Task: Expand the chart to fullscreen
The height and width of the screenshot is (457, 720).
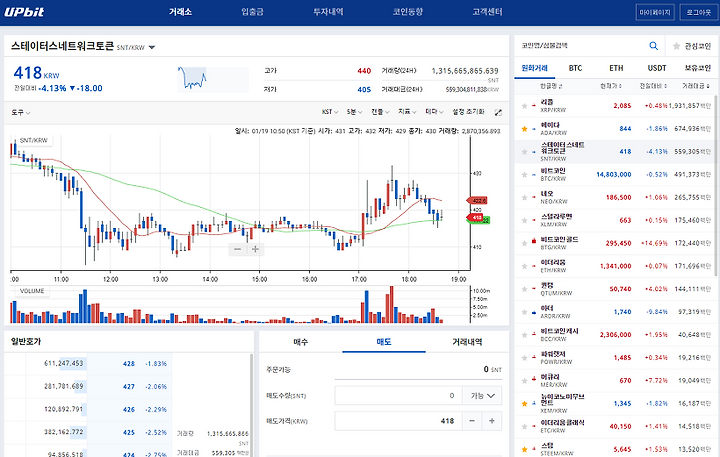Action: tap(498, 112)
